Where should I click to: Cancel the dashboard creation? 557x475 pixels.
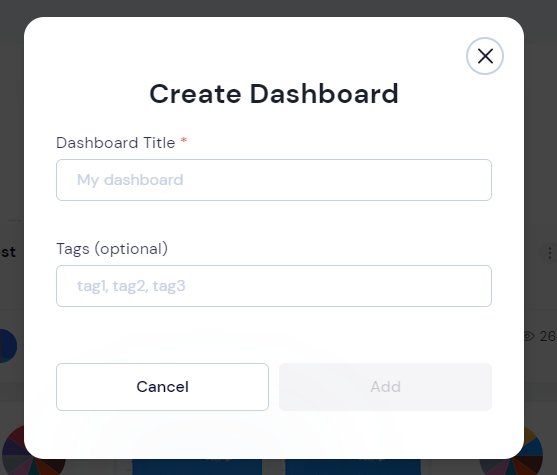click(162, 387)
